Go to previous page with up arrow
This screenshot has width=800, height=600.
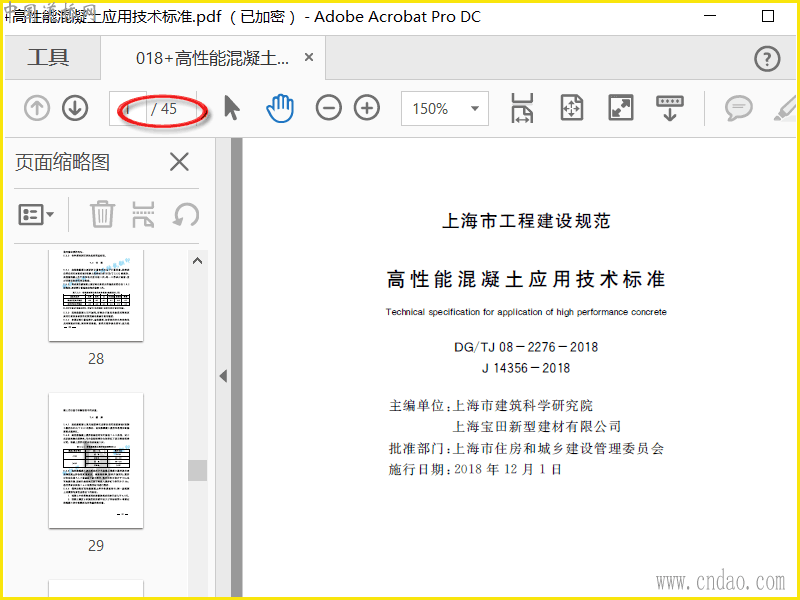[x=37, y=108]
